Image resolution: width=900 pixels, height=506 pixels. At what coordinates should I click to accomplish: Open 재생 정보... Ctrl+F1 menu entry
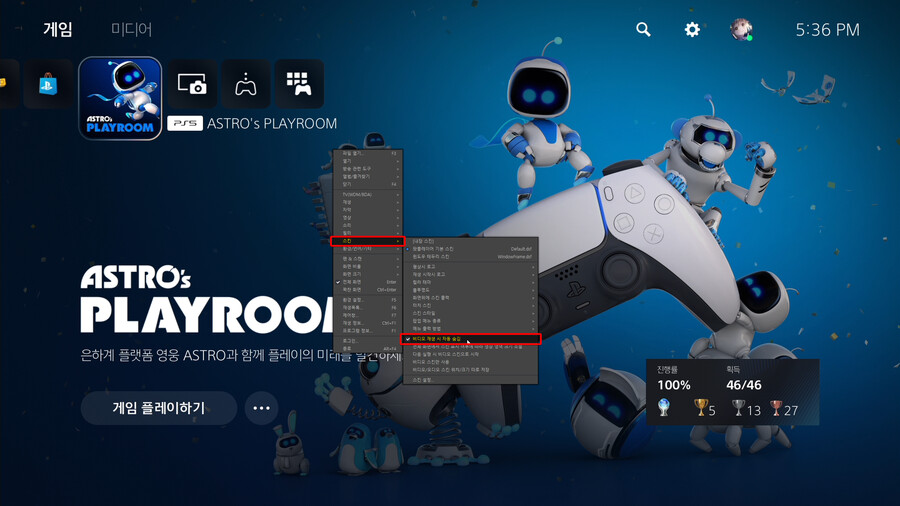click(367, 323)
